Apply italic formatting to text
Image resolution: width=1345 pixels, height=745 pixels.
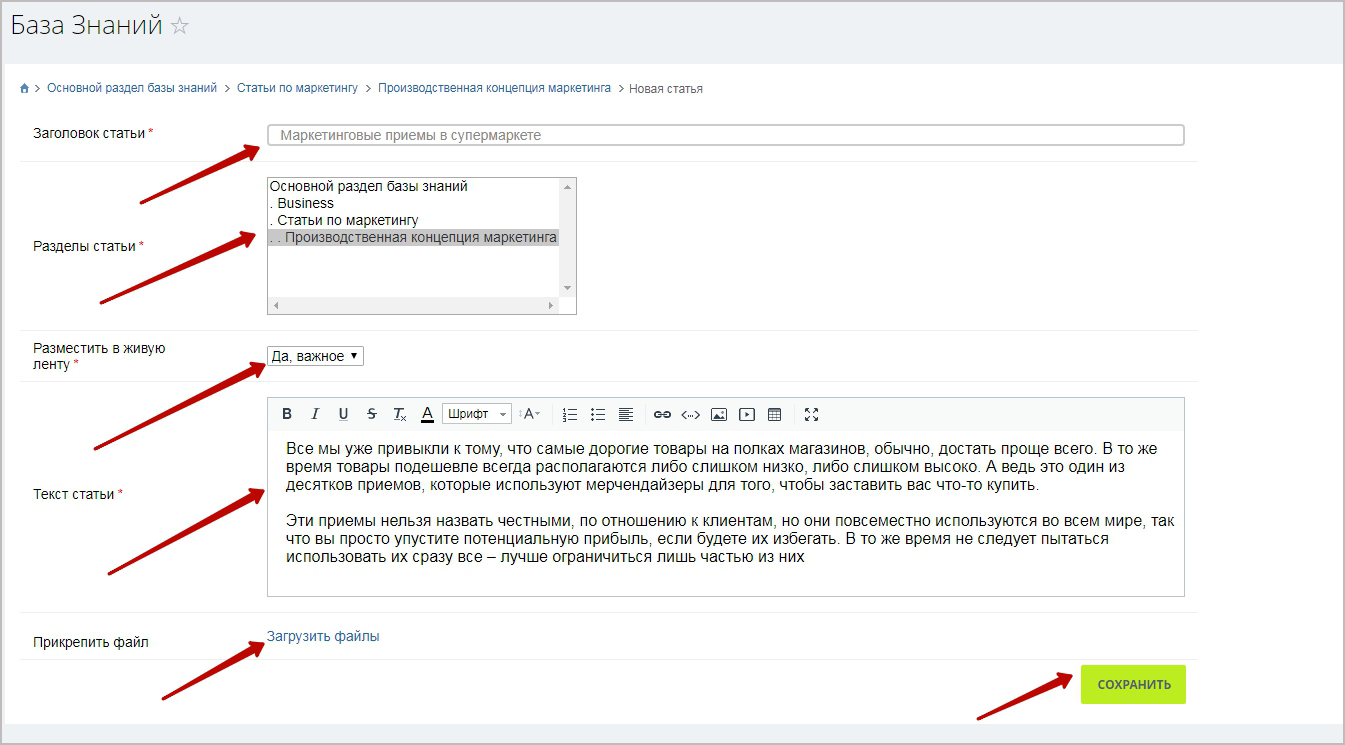pos(315,414)
